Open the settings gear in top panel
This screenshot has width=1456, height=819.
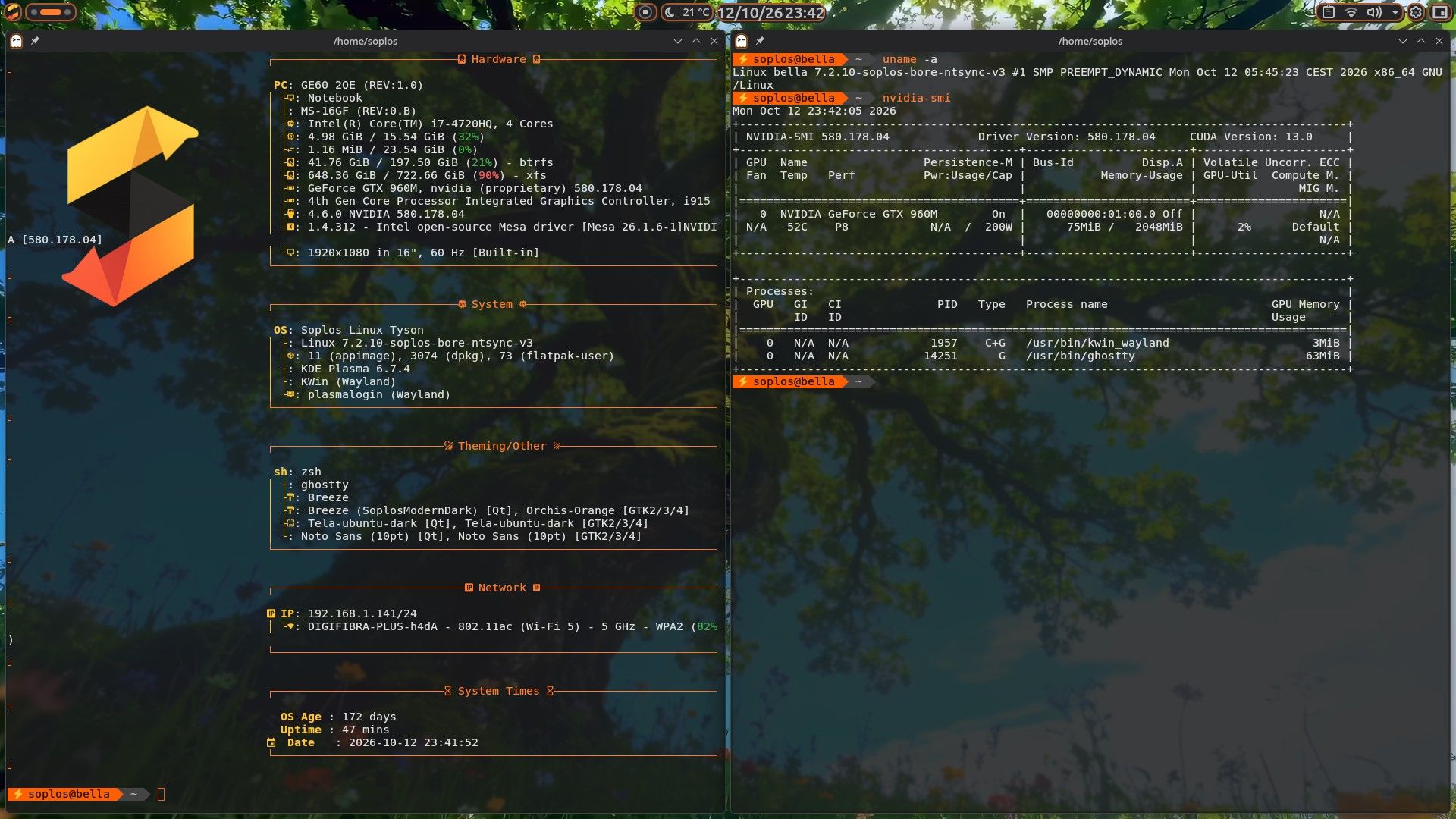click(1416, 12)
